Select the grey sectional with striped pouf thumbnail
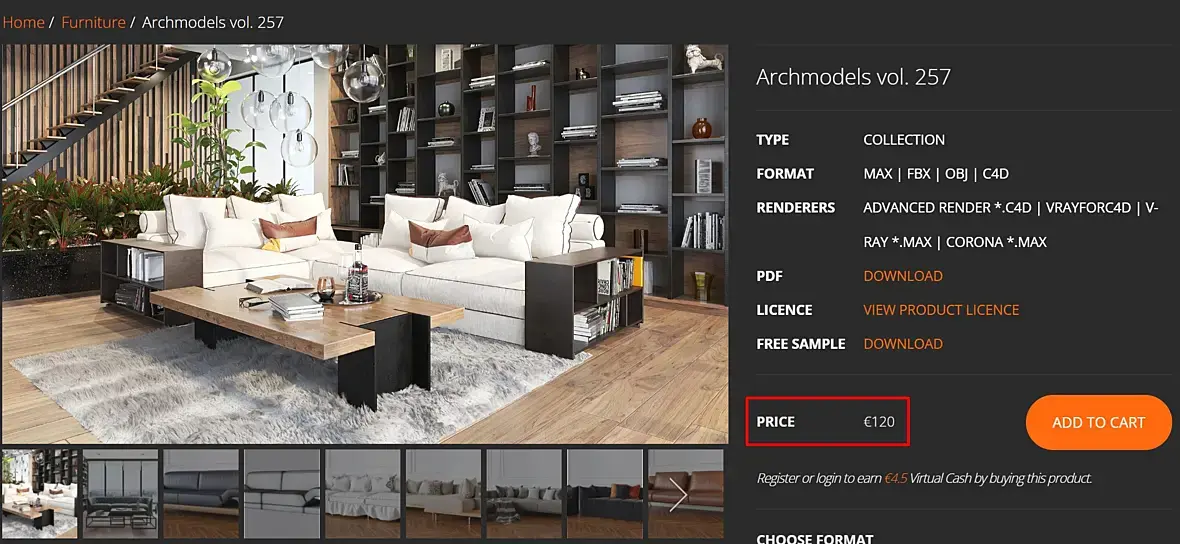This screenshot has width=1180, height=544. coord(524,494)
